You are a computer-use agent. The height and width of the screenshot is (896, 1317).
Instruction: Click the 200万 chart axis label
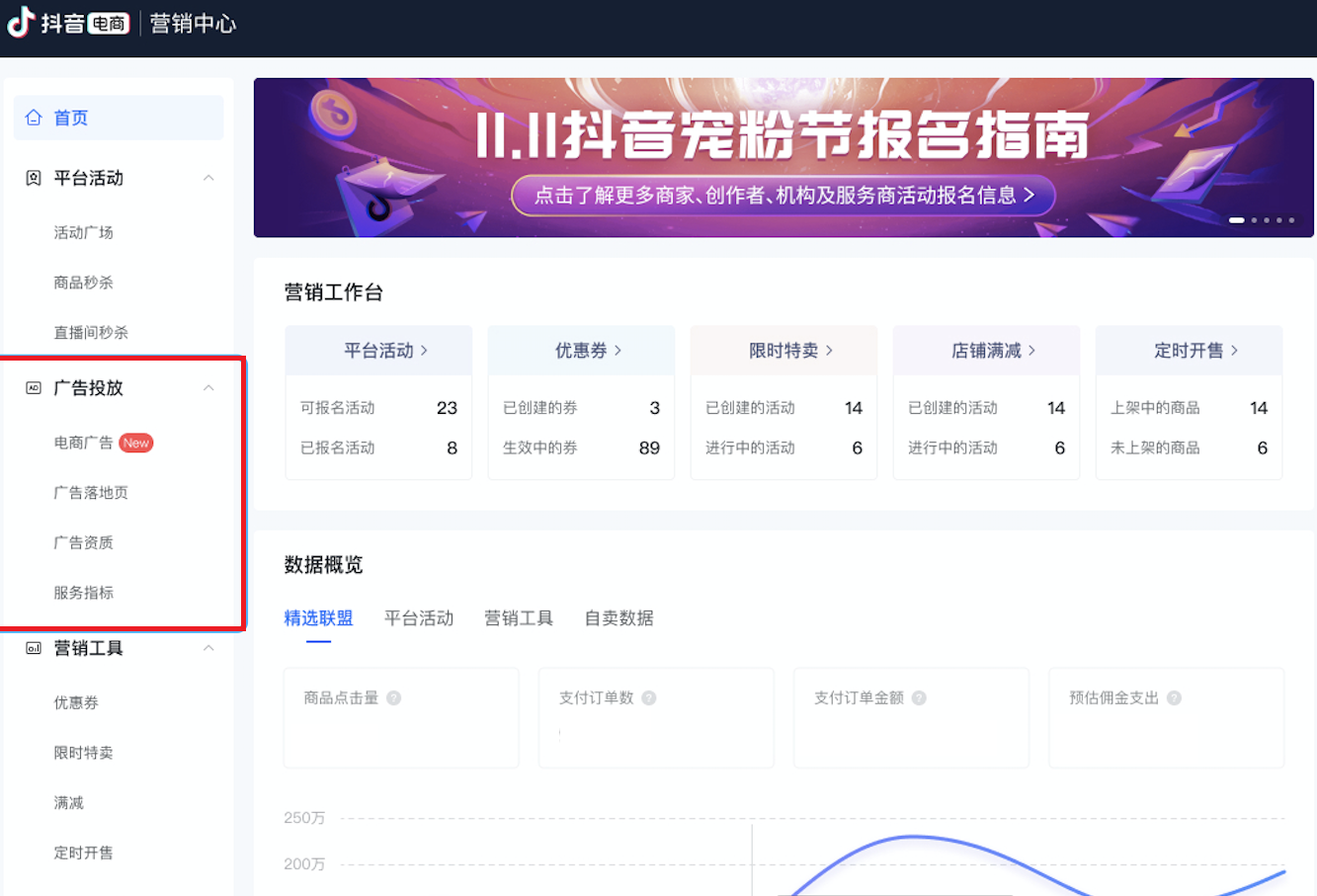coord(304,864)
